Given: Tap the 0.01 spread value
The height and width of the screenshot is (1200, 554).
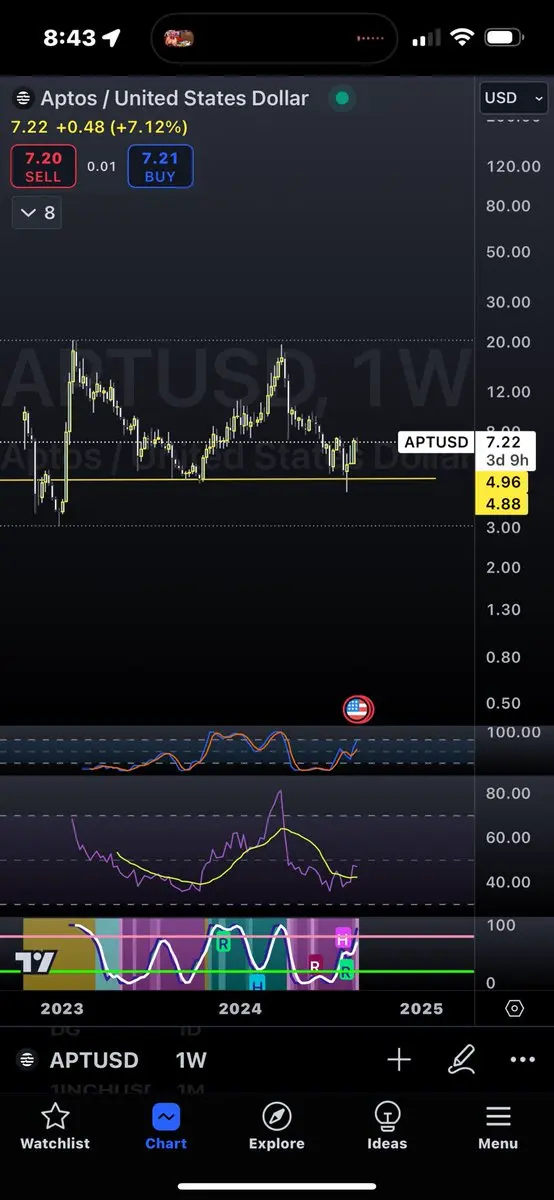Looking at the screenshot, I should 101,166.
